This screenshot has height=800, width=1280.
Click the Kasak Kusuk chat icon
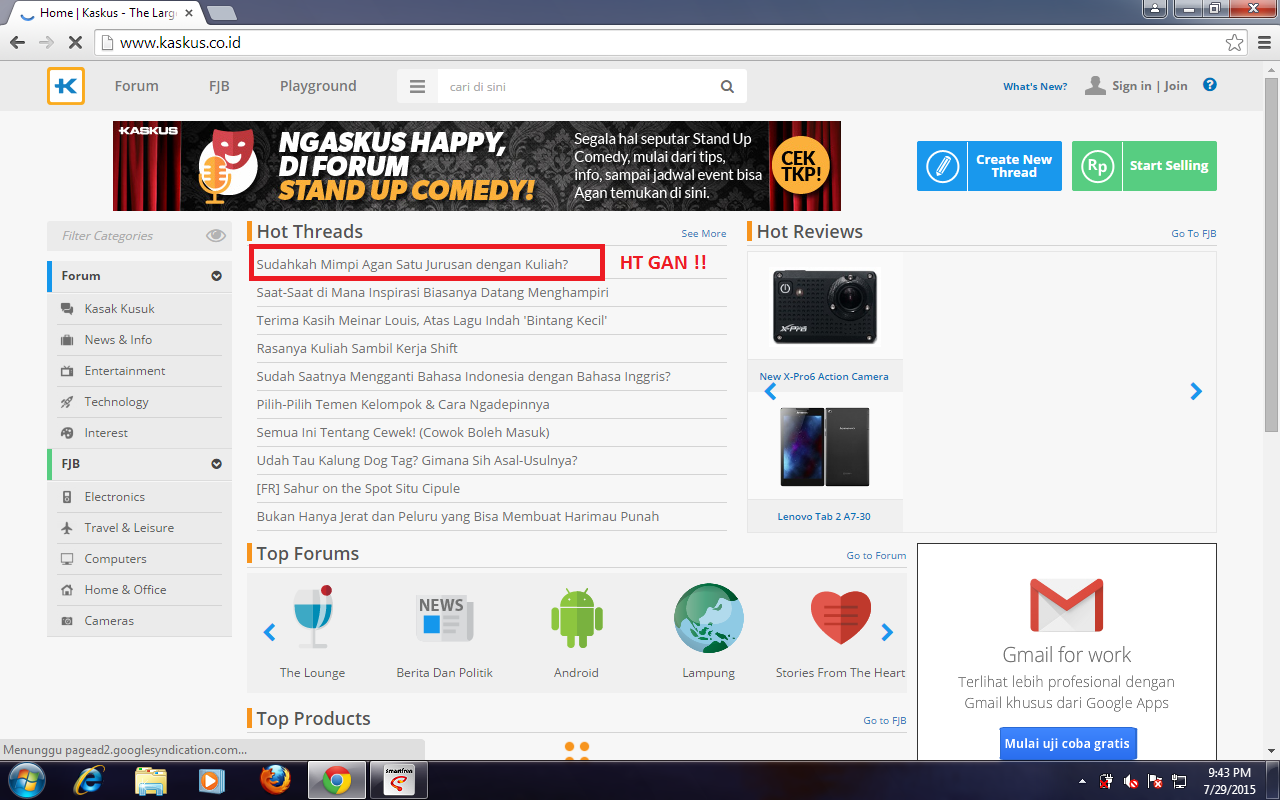click(x=67, y=309)
